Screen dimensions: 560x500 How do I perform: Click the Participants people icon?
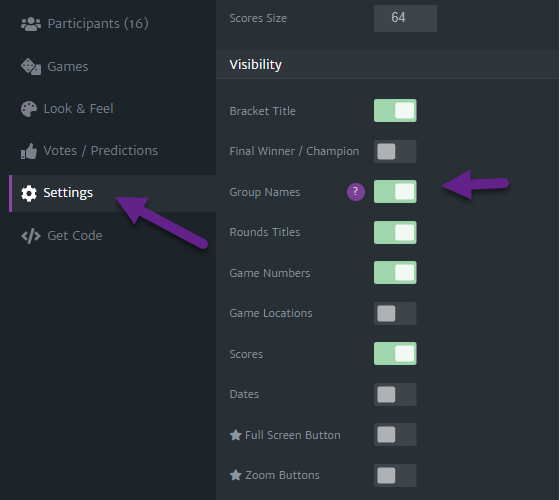tap(31, 24)
